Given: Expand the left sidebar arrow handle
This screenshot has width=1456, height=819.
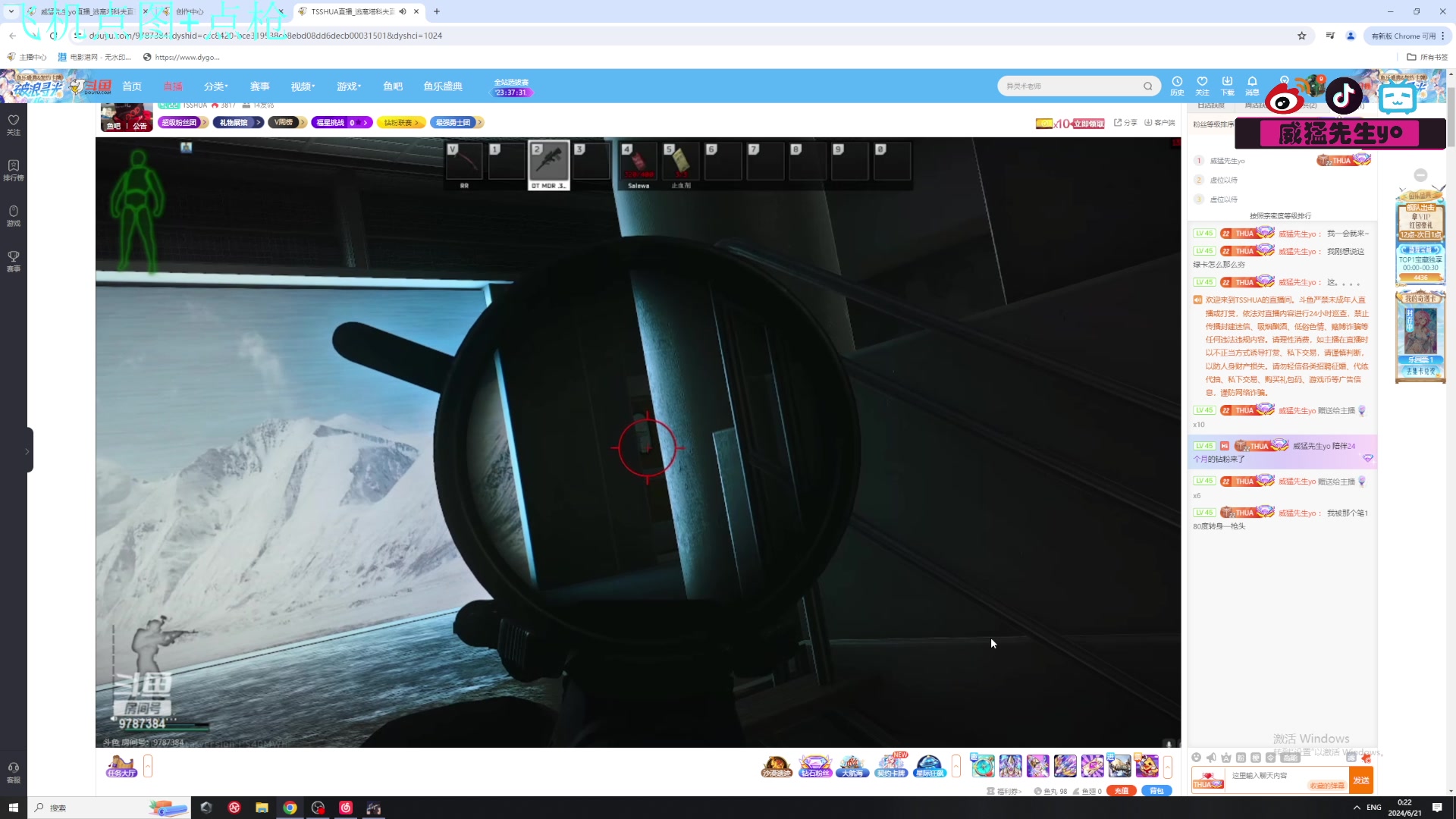Looking at the screenshot, I should pos(28,450).
